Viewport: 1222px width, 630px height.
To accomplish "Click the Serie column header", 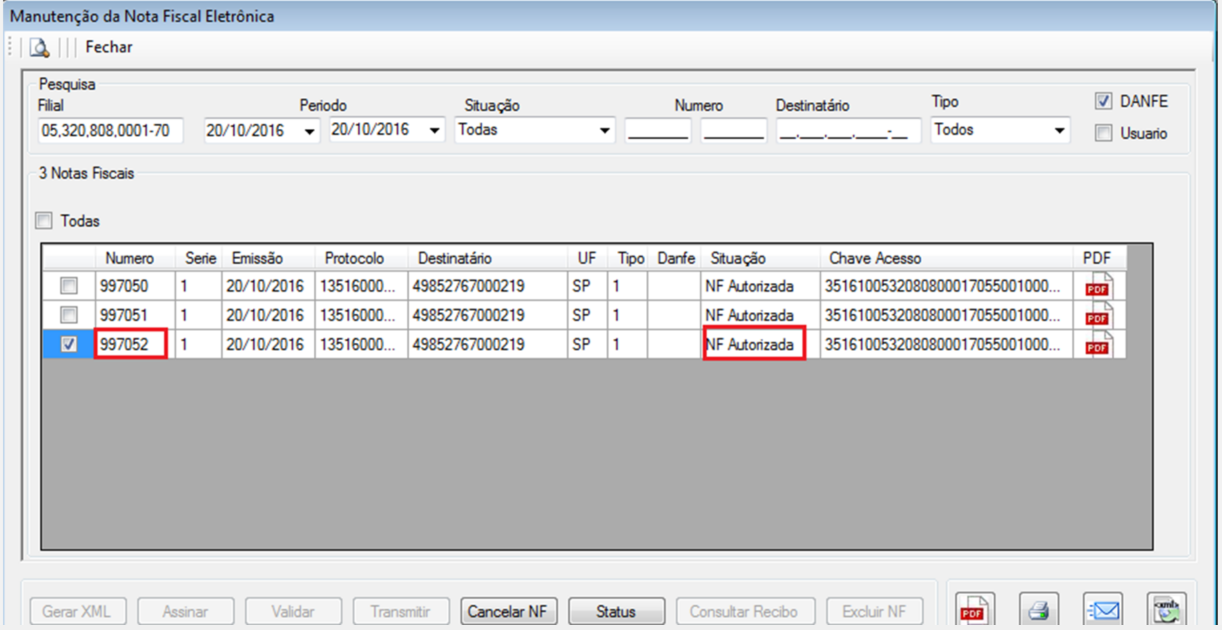I will [198, 258].
